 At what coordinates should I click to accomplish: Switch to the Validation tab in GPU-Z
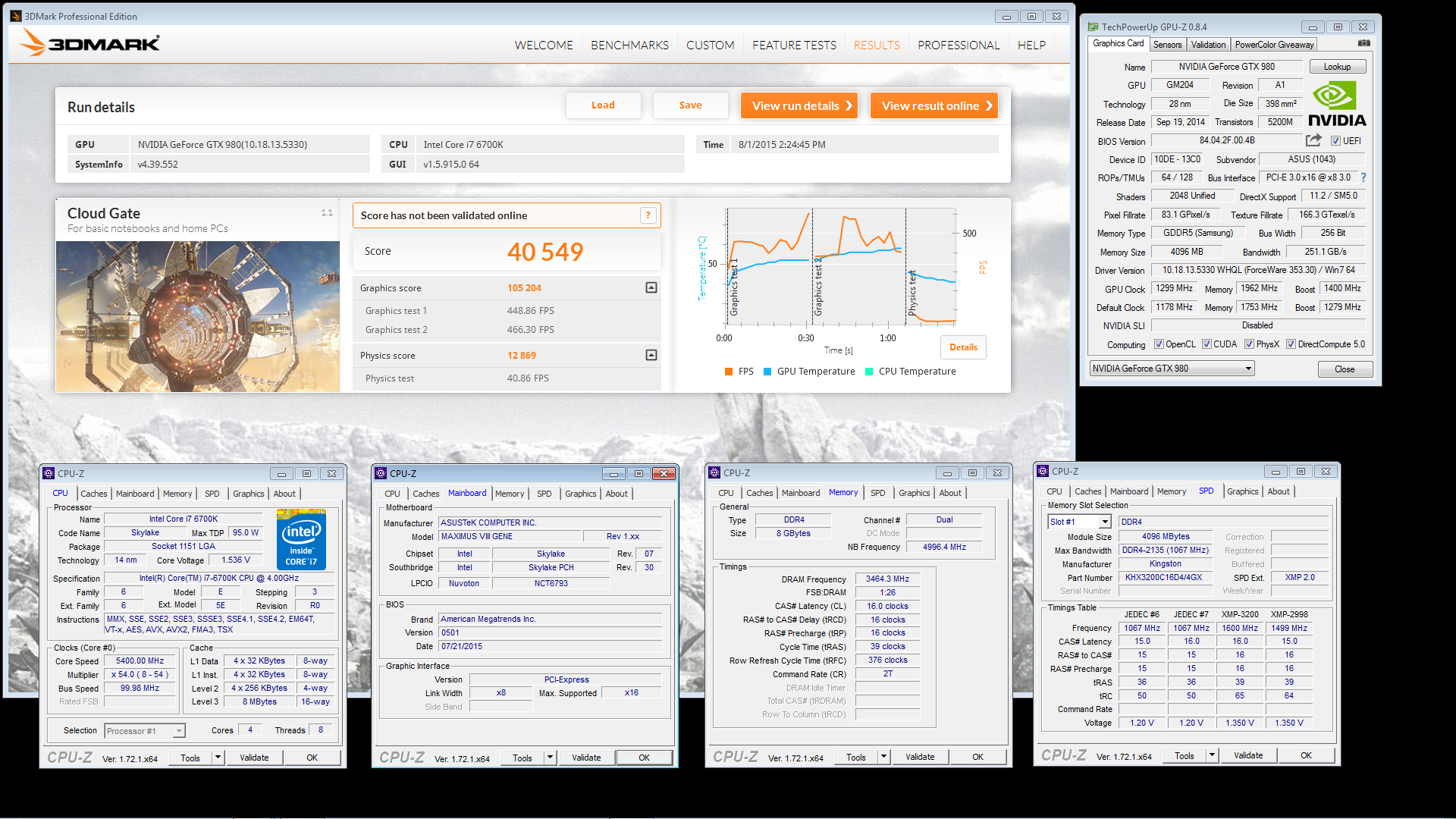[1208, 45]
